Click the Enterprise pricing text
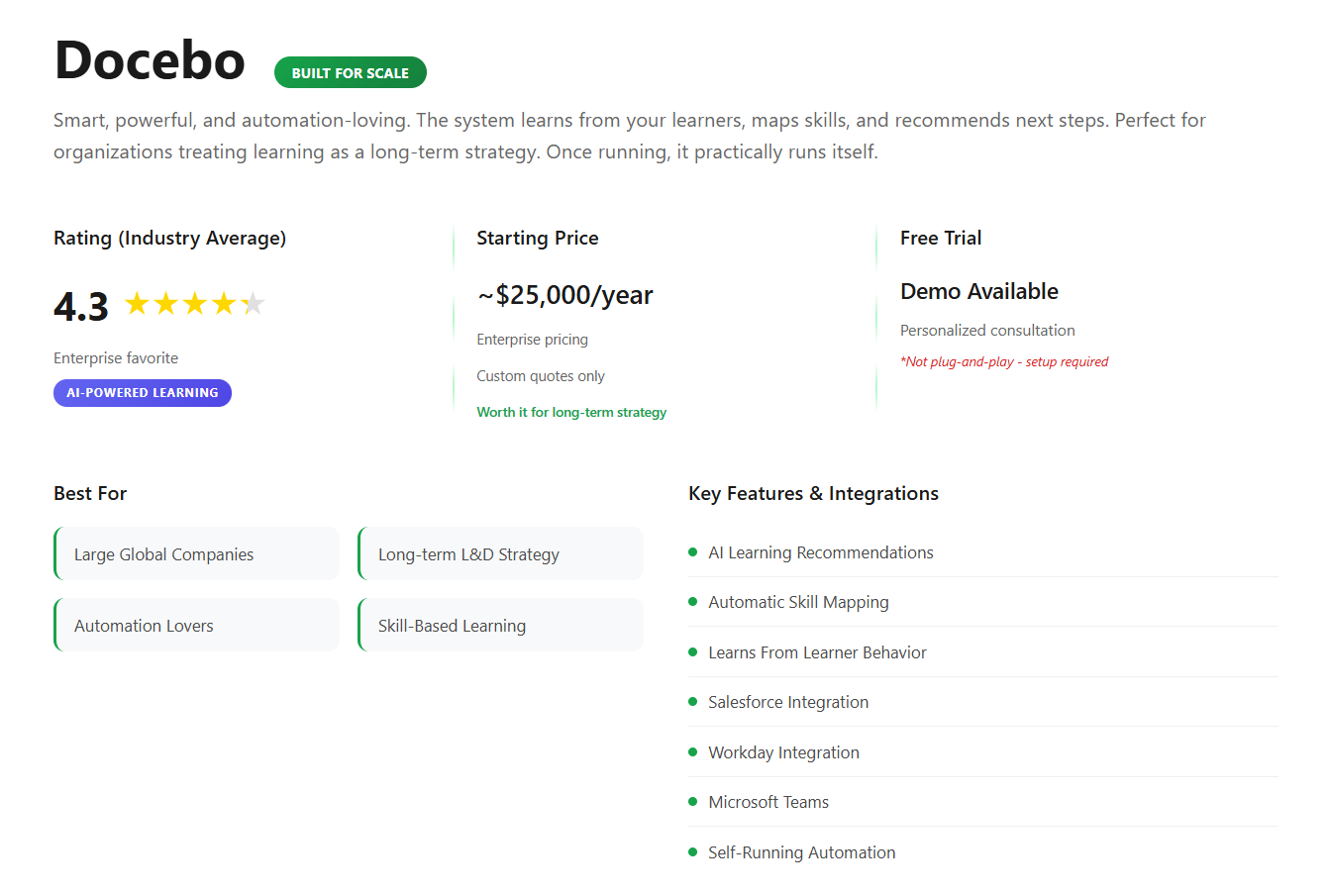 [532, 340]
